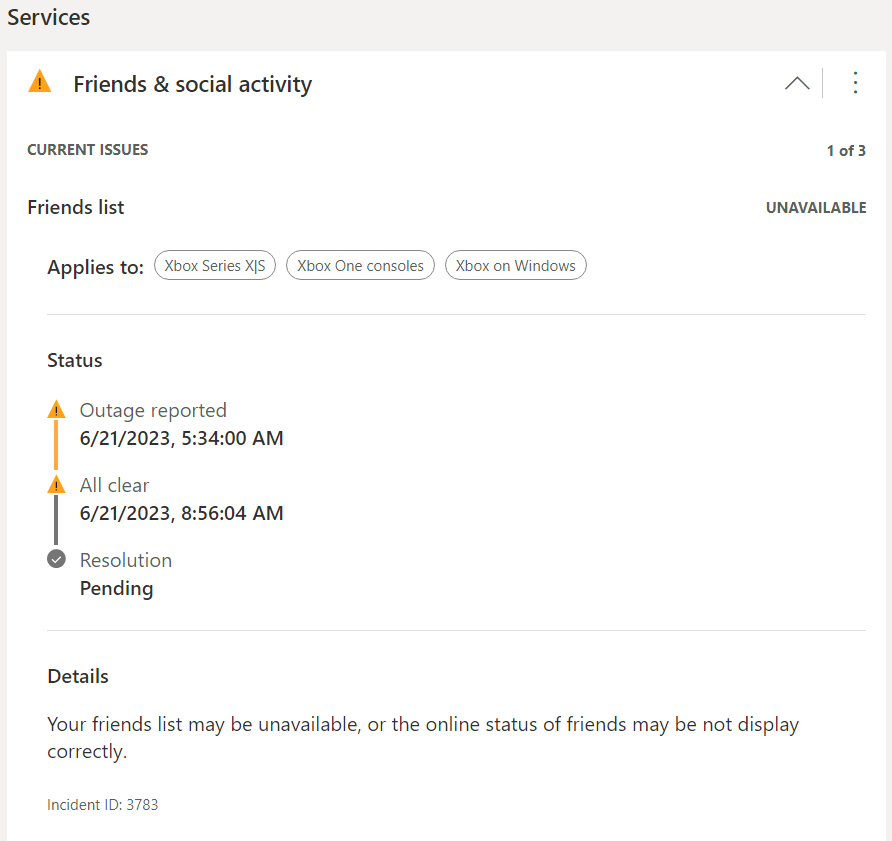
Task: Click the Outage reported timestamp
Action: pyautogui.click(x=181, y=438)
